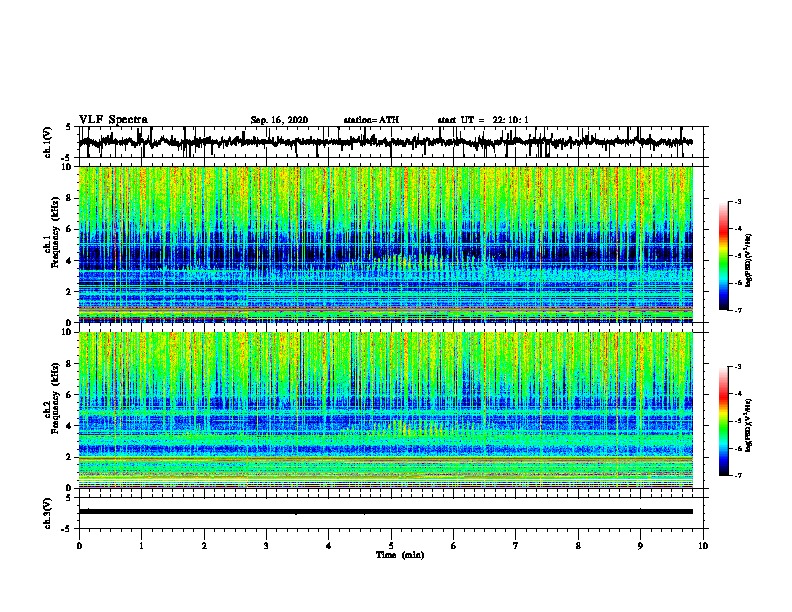Click the time axis tick label "0"
This screenshot has width=792, height=612.
coord(79,545)
